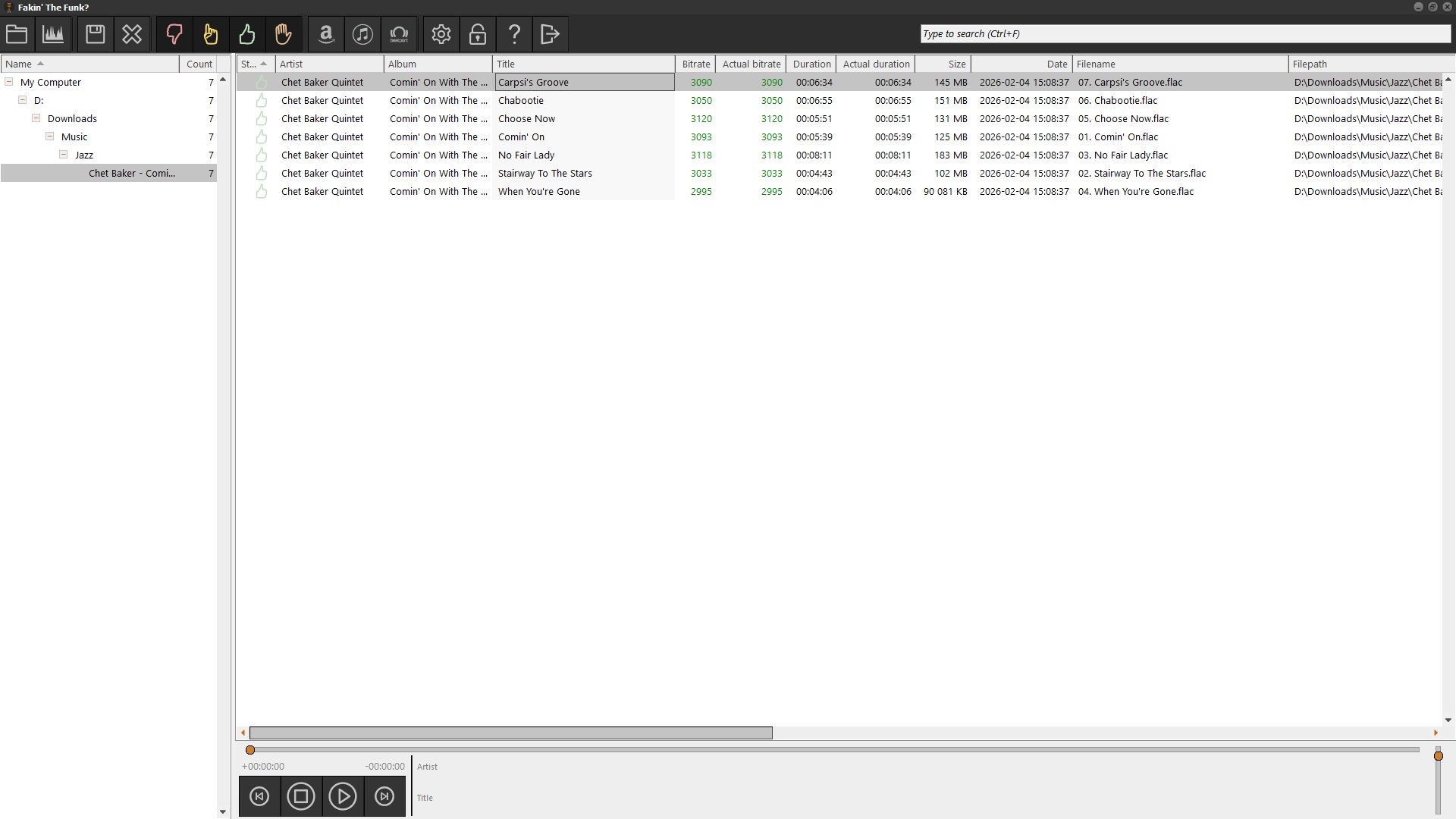This screenshot has width=1456, height=819.
Task: Collapse My Computer tree node
Action: coord(9,82)
